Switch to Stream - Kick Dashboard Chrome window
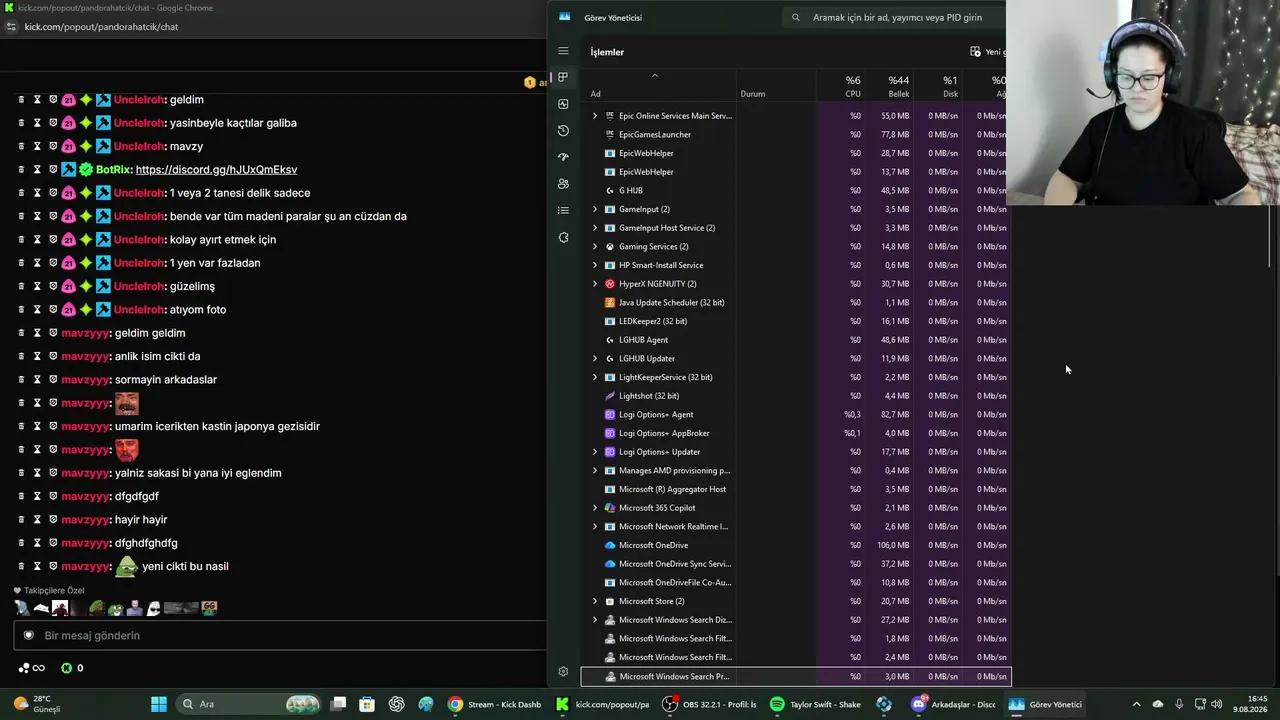Screen dimensions: 1280x720 [x=494, y=704]
